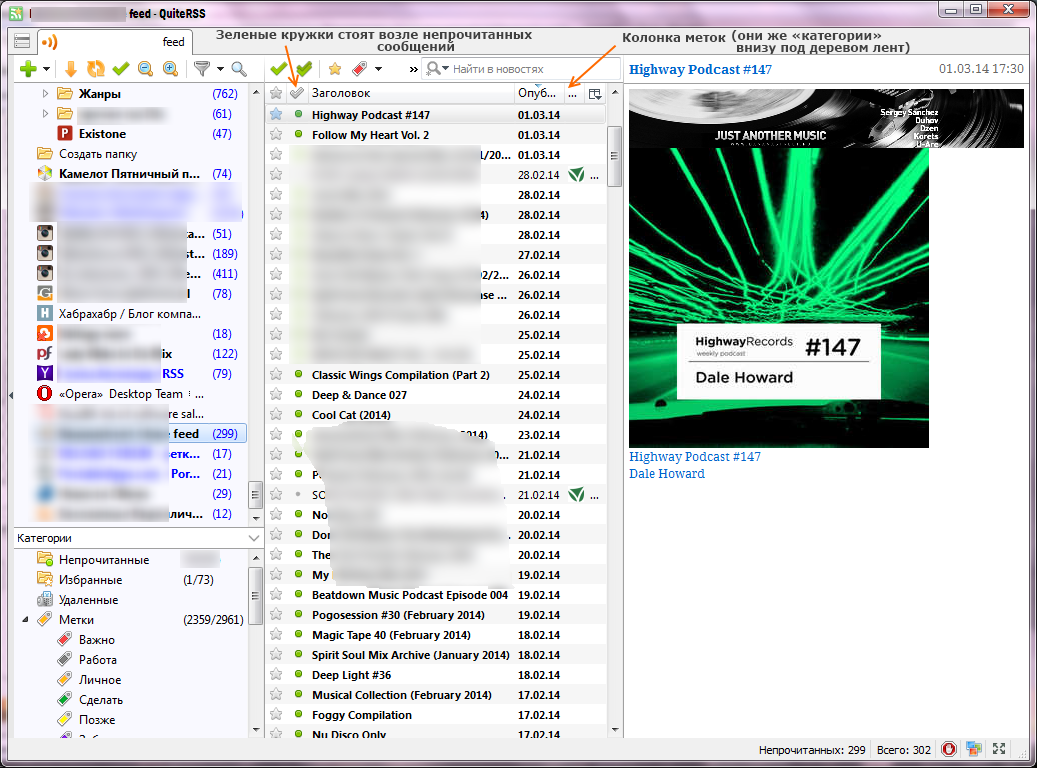Click the single green check mark news read icon
The width and height of the screenshot is (1037, 768).
tap(278, 69)
